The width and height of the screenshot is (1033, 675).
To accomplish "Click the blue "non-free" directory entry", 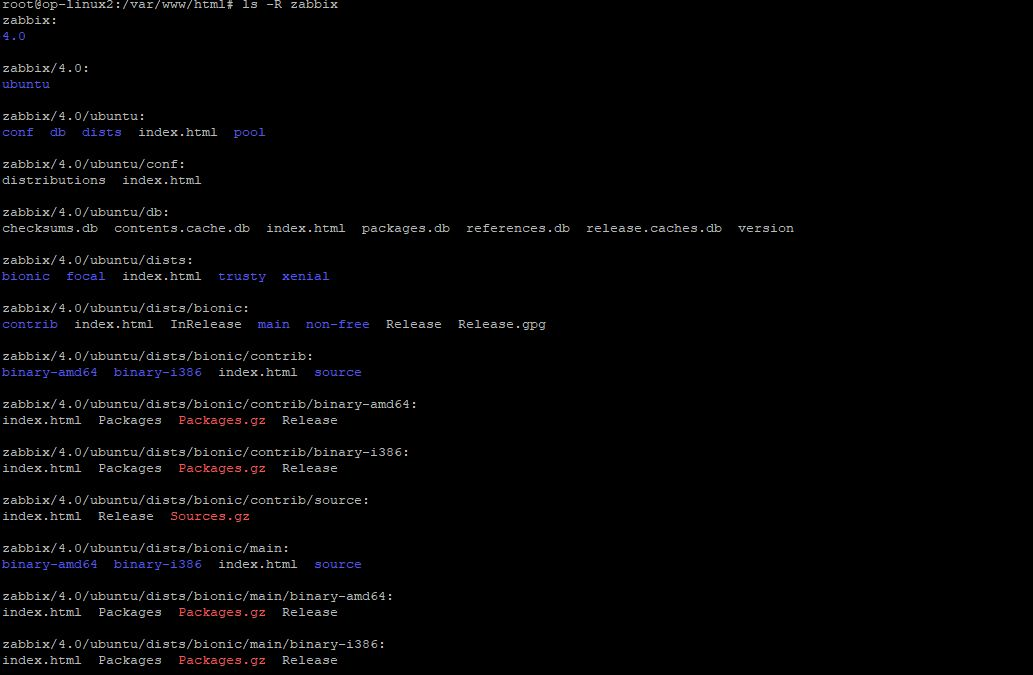I will pos(337,325).
